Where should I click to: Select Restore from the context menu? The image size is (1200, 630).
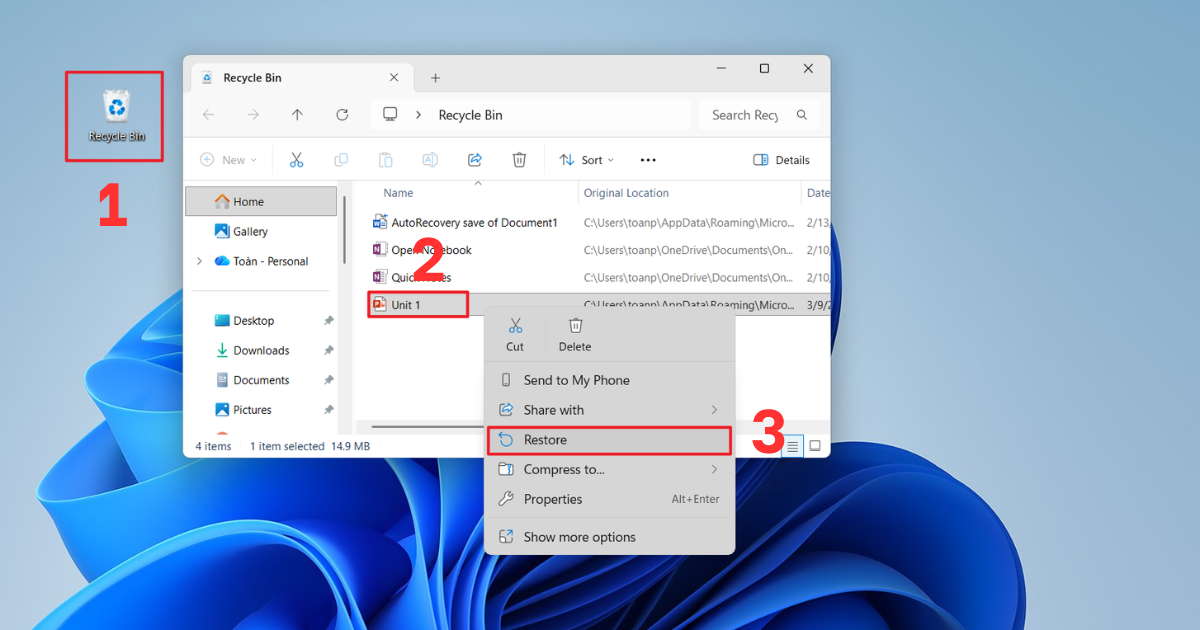click(545, 440)
